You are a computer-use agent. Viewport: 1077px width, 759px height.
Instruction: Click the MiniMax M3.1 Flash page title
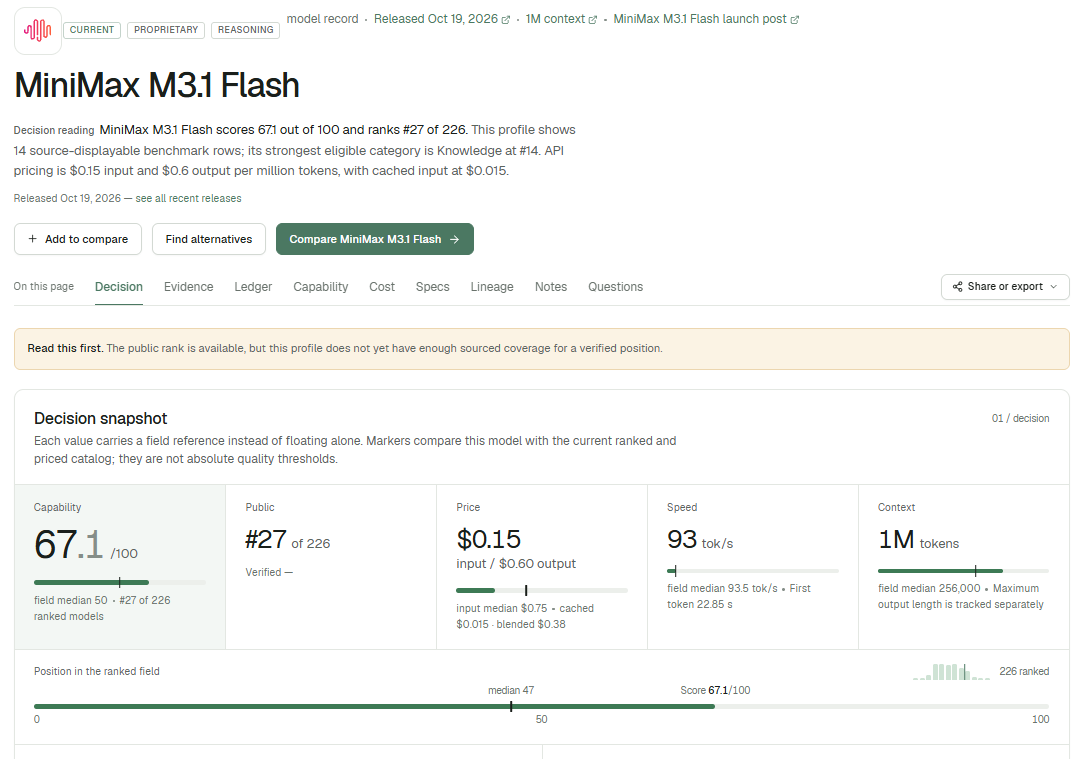157,85
